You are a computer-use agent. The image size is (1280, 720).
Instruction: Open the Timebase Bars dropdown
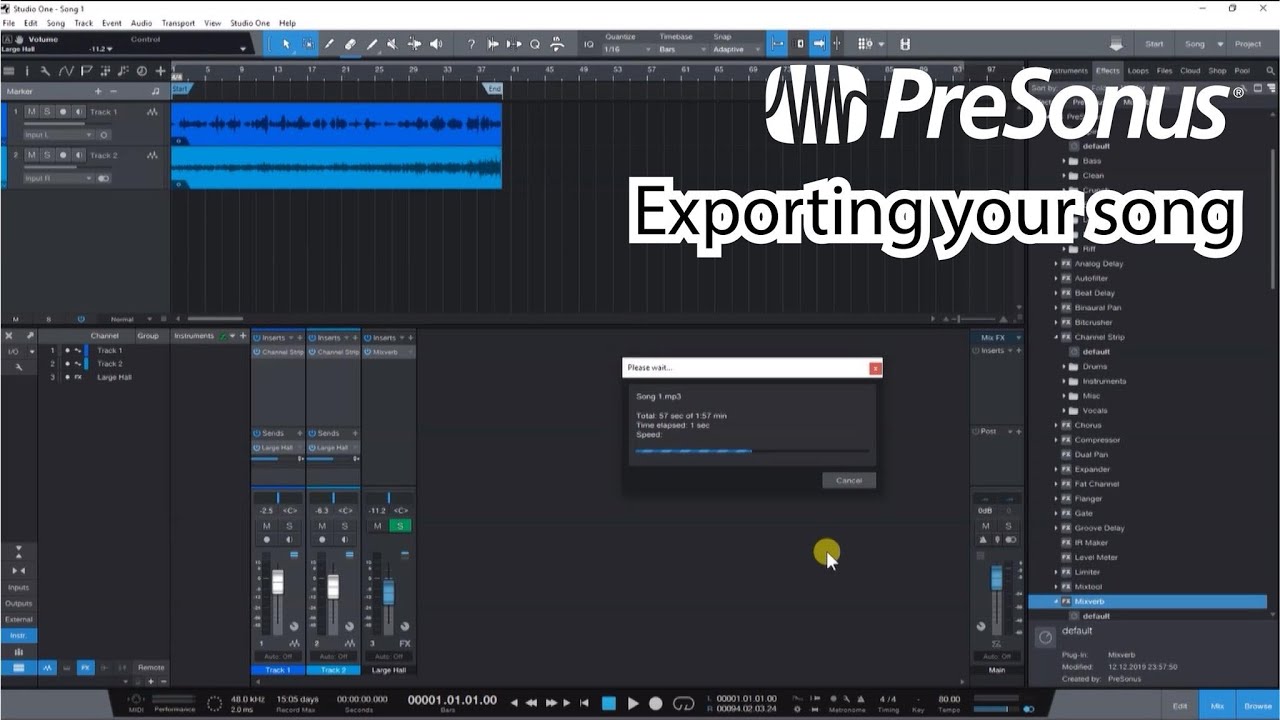point(682,49)
